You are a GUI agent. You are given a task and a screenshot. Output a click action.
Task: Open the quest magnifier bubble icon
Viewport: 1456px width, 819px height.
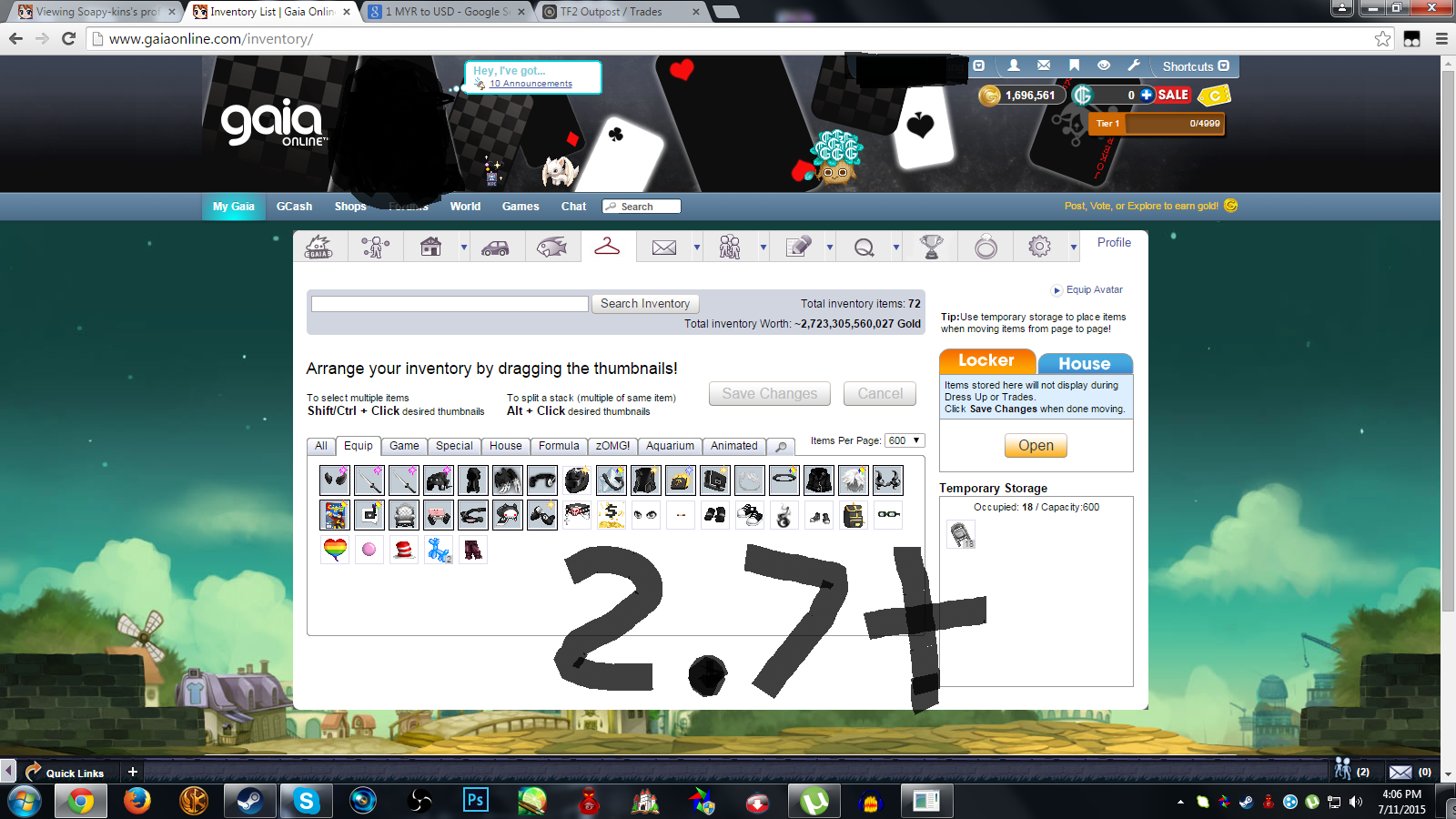[x=864, y=248]
